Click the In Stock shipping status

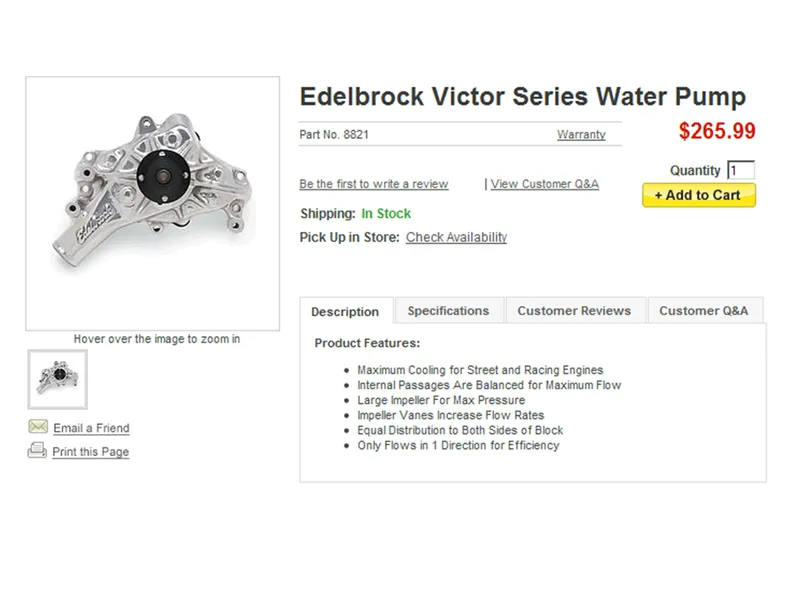(387, 214)
